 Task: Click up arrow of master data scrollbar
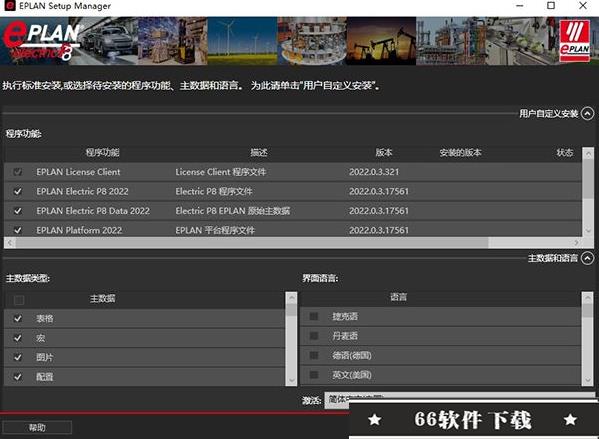pyautogui.click(x=291, y=298)
